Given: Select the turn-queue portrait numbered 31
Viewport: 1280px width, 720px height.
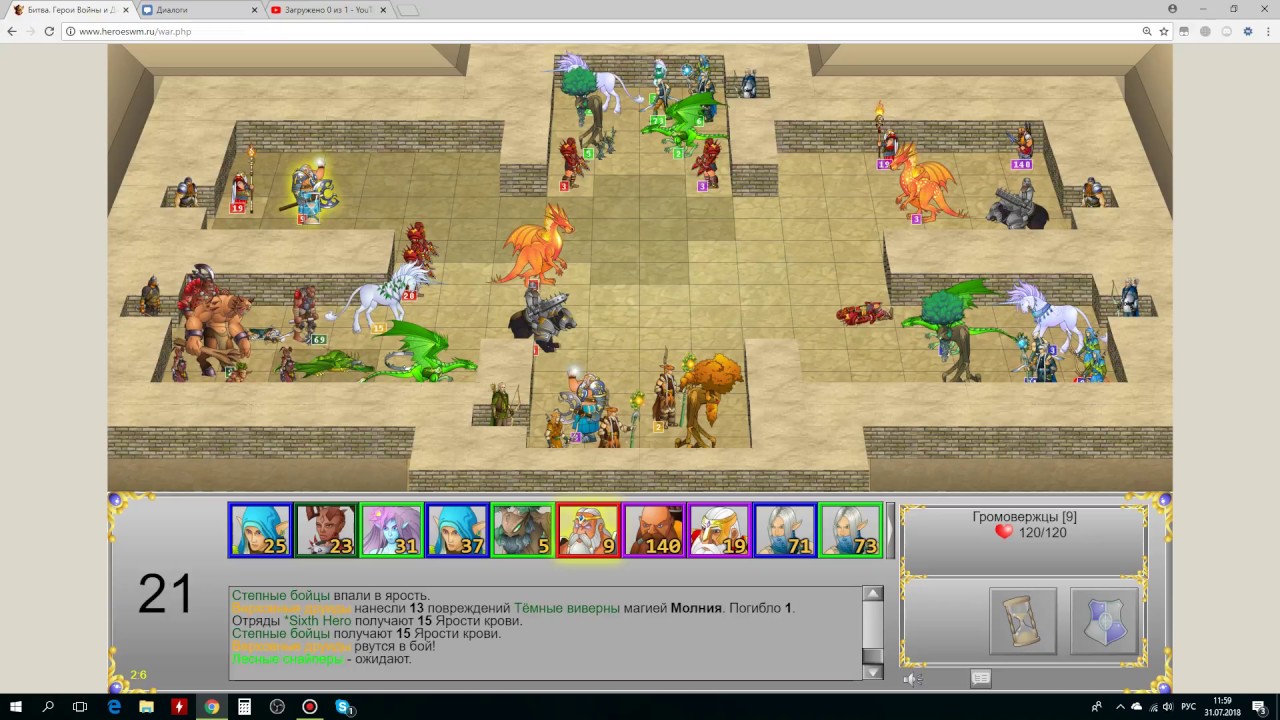Looking at the screenshot, I should 391,530.
